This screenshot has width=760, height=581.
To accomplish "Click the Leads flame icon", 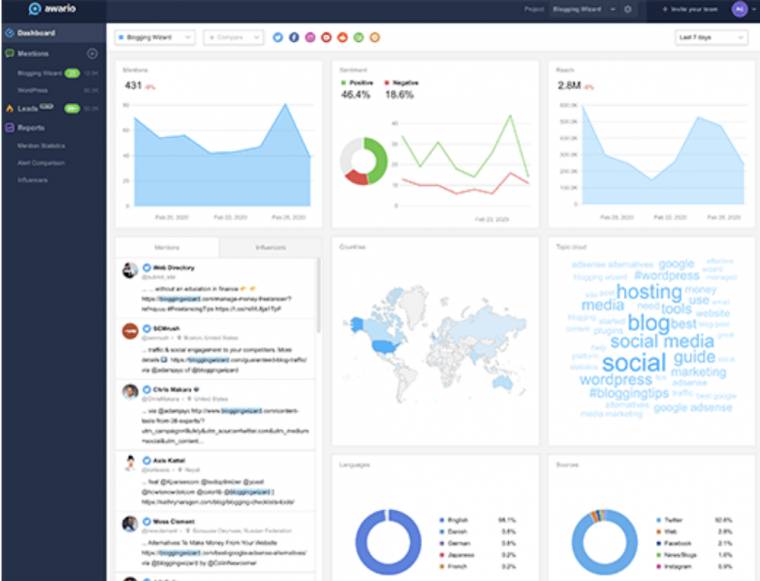I will 10,109.
